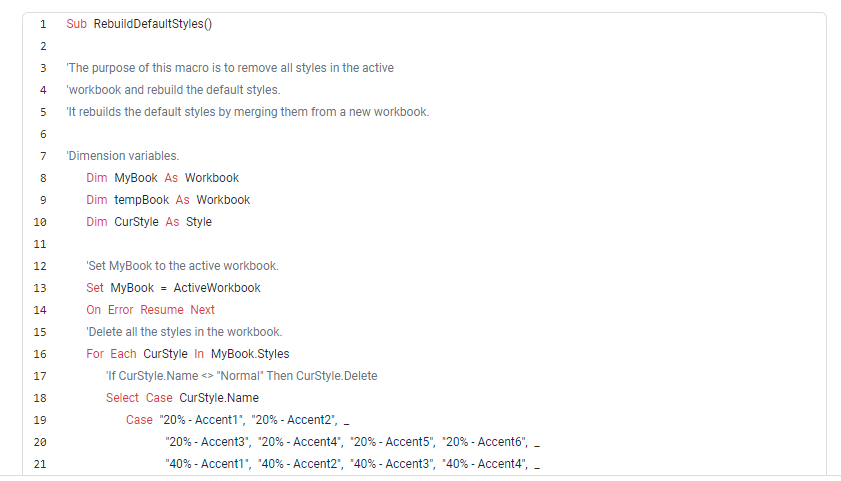
Task: Click line number 21 in the gutter
Action: 41,464
